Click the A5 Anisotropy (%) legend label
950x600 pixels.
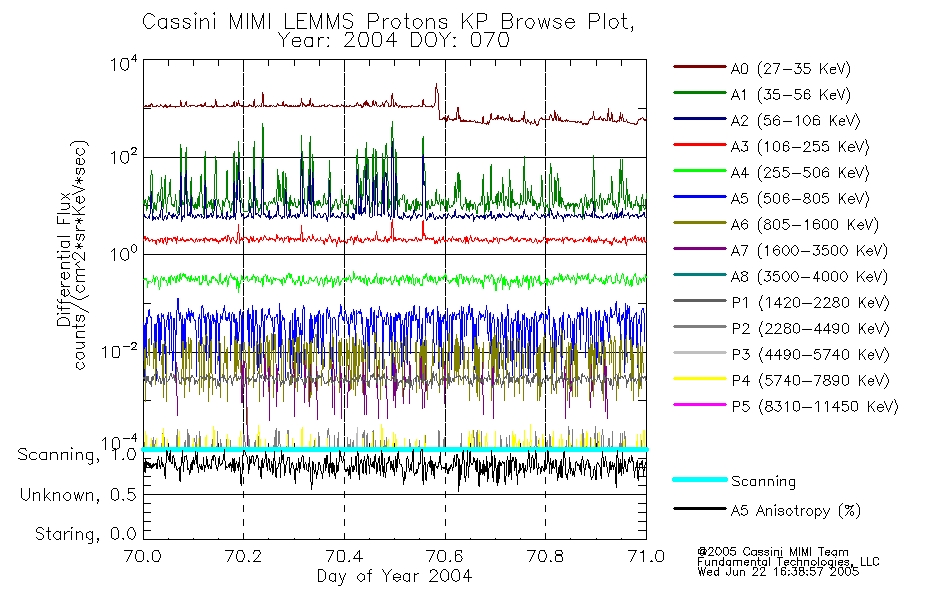coord(796,511)
